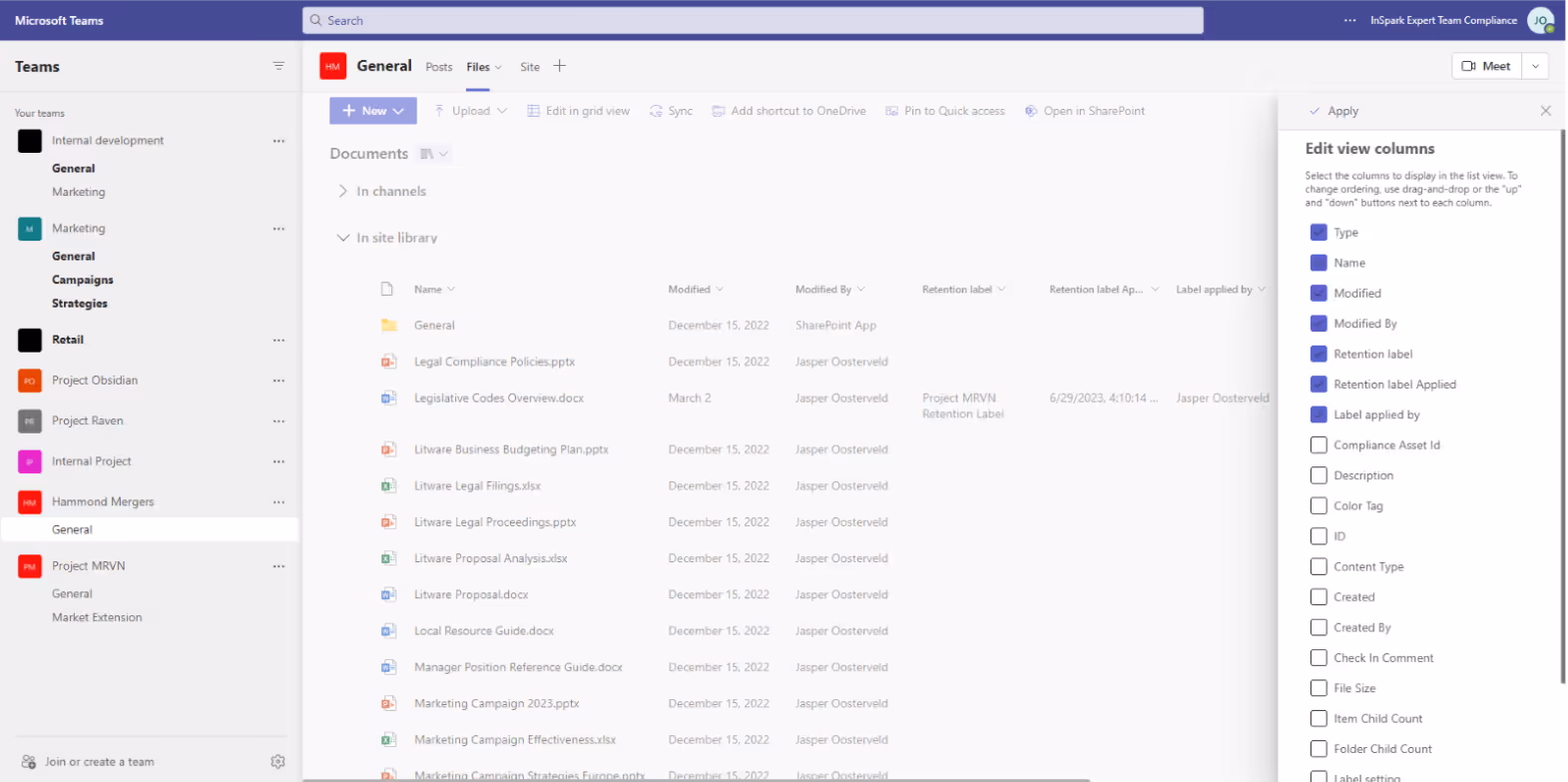The width and height of the screenshot is (1568, 782).
Task: Open the Files tab
Action: (484, 67)
